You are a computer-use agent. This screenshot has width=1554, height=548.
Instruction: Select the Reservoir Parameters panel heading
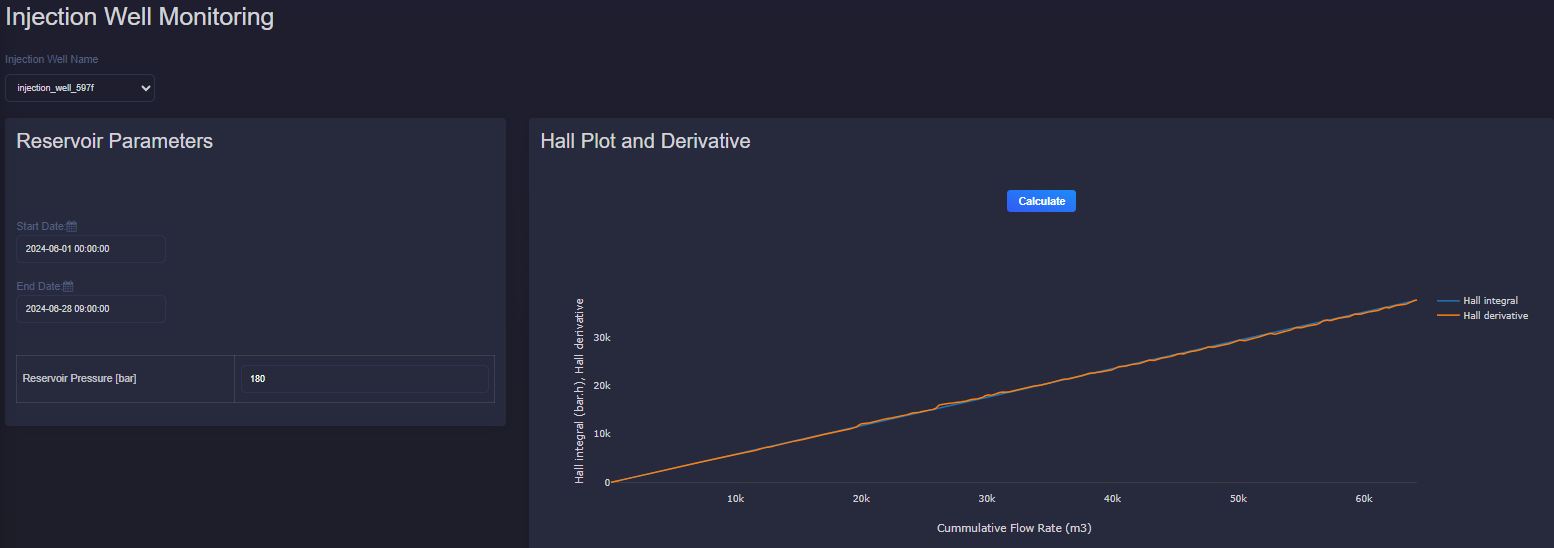(115, 141)
